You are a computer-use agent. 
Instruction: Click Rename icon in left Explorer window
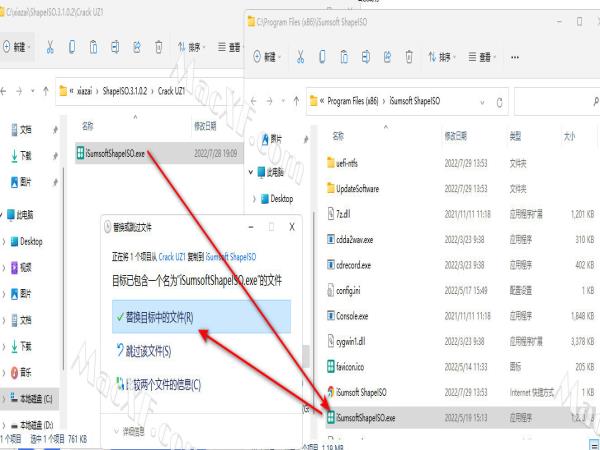click(x=115, y=47)
